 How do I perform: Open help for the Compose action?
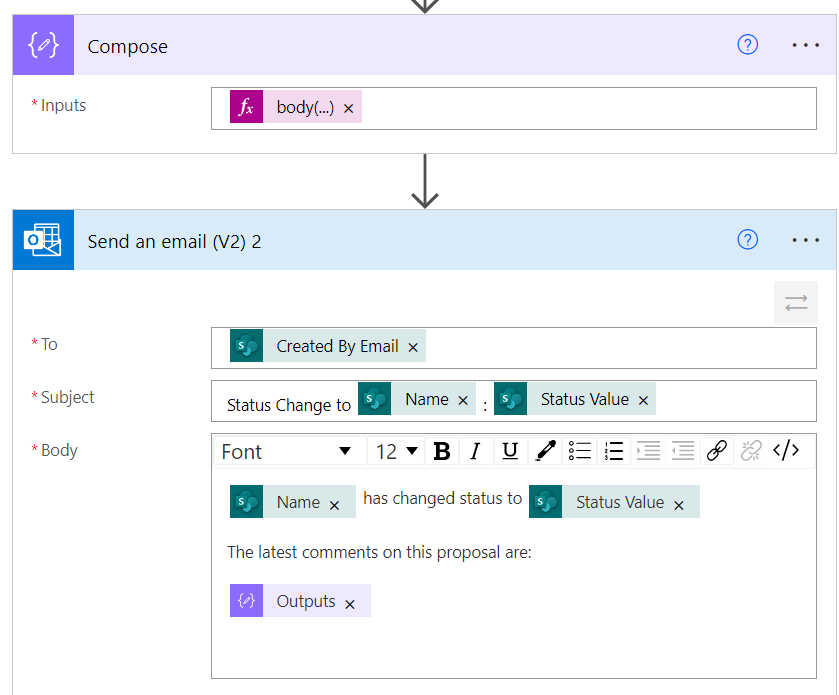747,45
